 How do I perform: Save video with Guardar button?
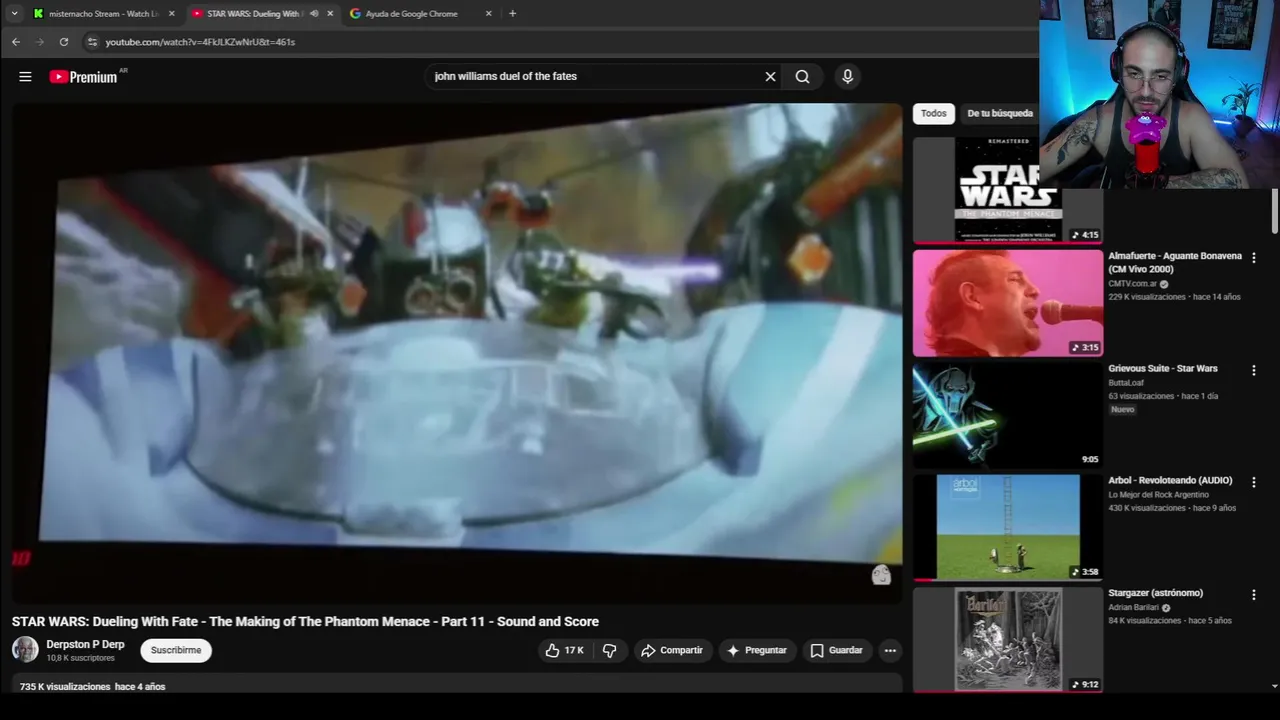836,650
